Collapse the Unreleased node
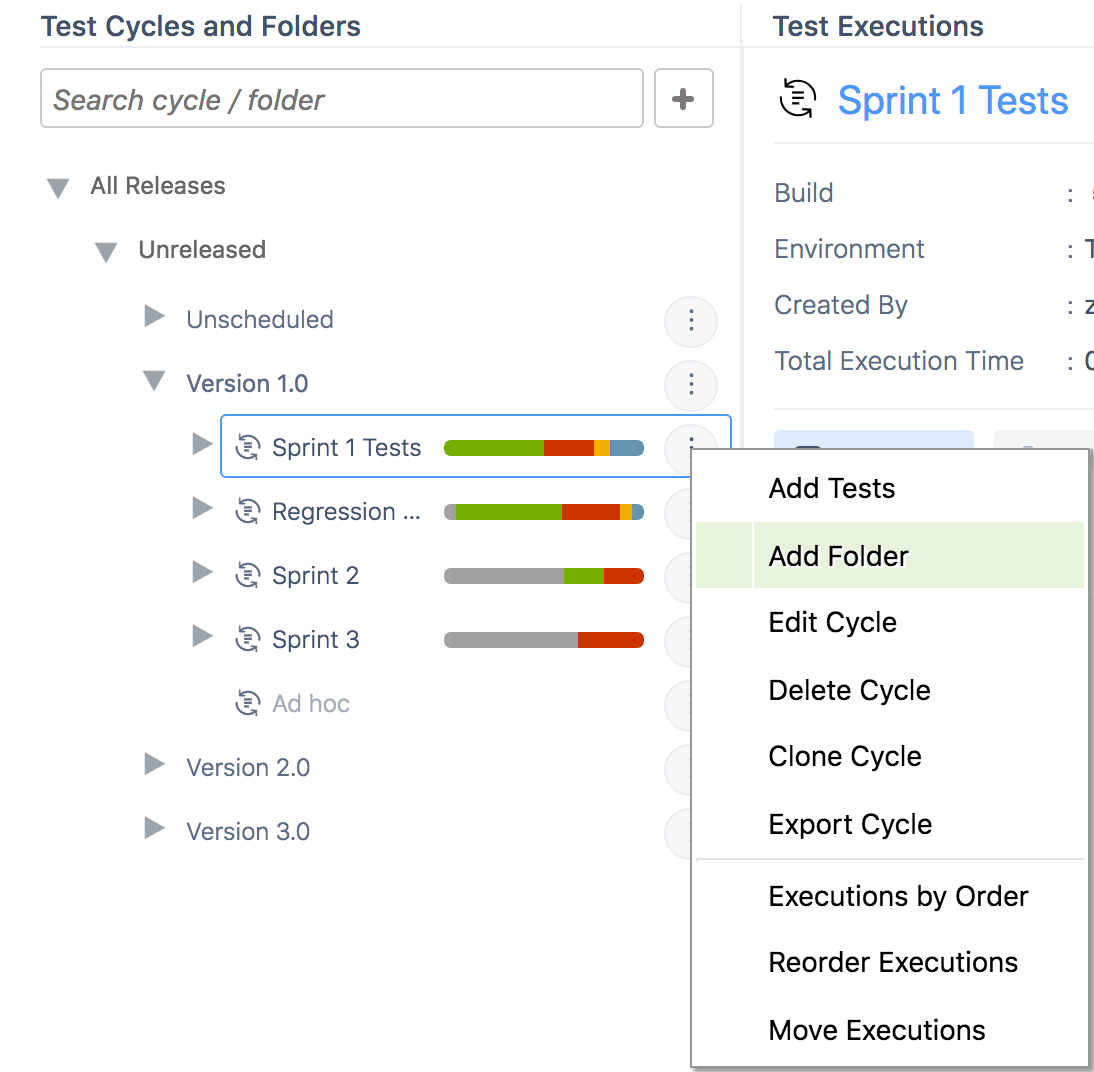The height and width of the screenshot is (1072, 1094). click(106, 252)
